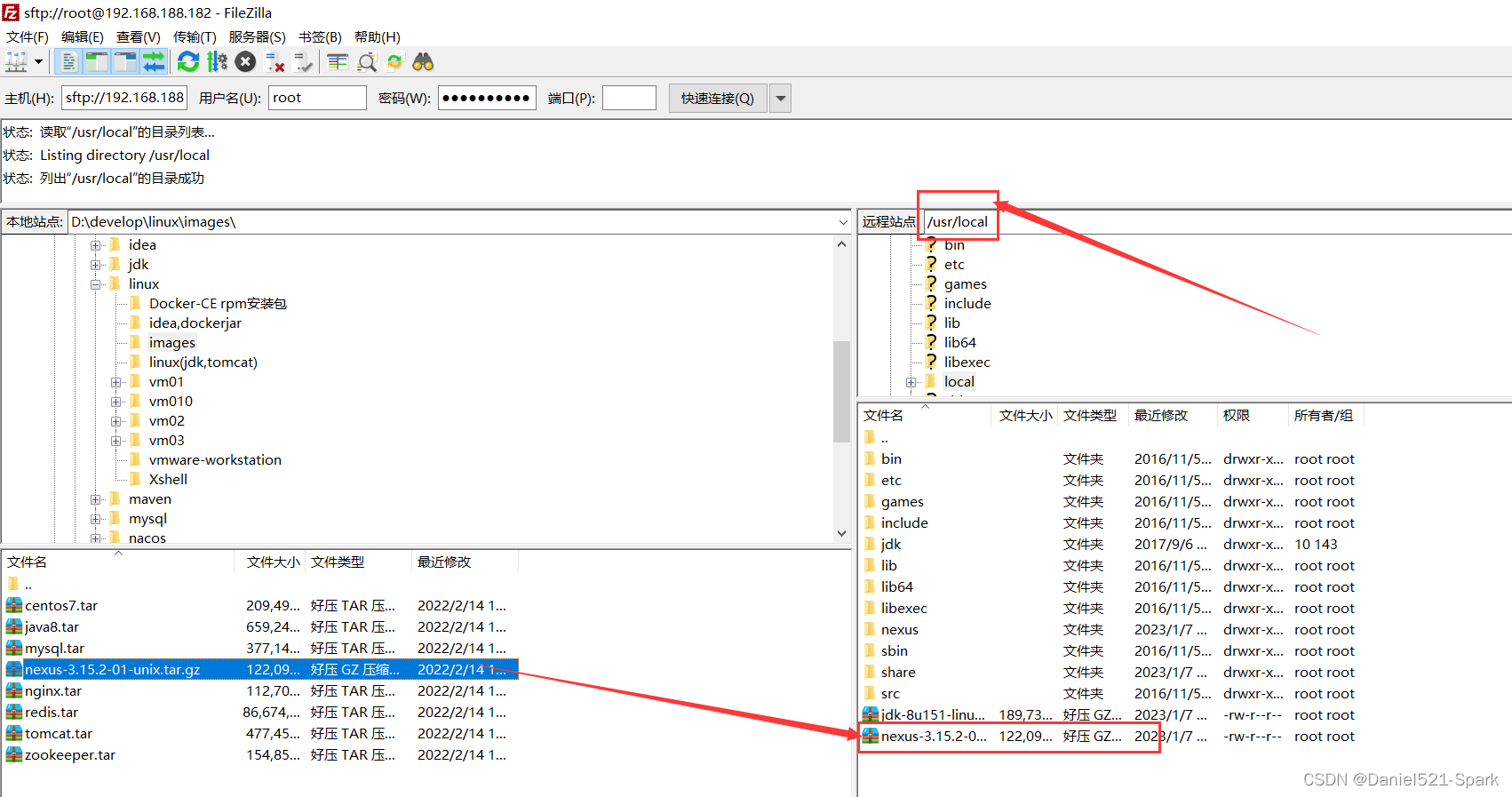
Task: Disconnect from the current server
Action: 275,62
